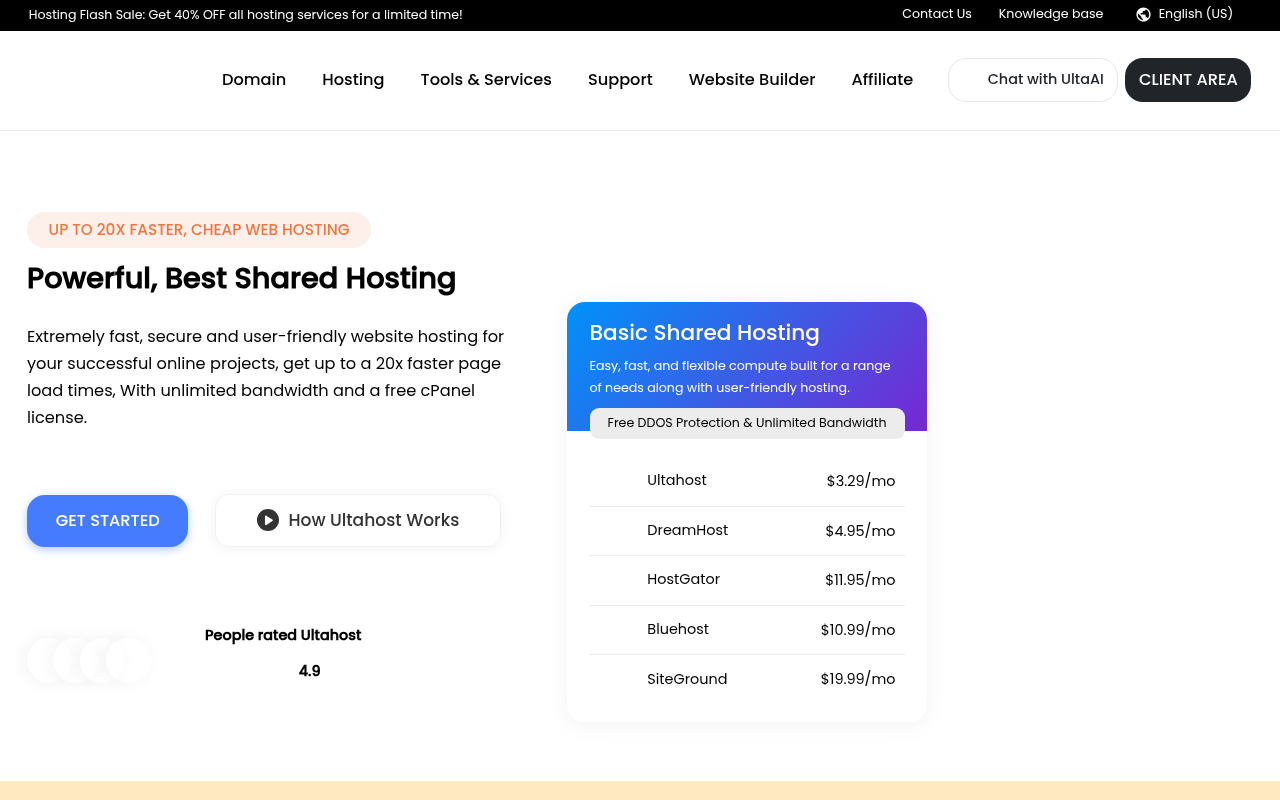Open the English (US) language selector

coord(1185,14)
